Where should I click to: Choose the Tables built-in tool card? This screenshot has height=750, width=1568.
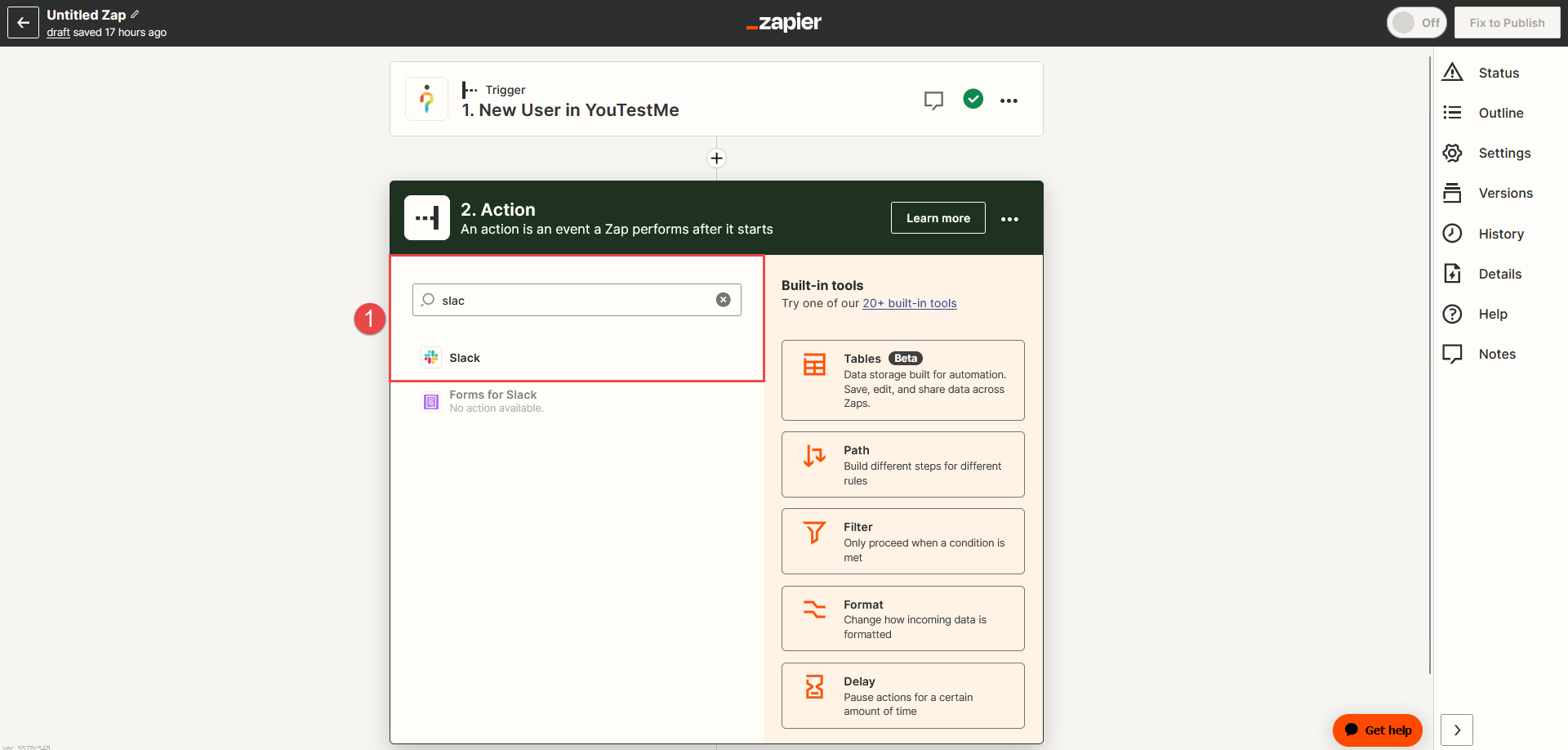(902, 381)
